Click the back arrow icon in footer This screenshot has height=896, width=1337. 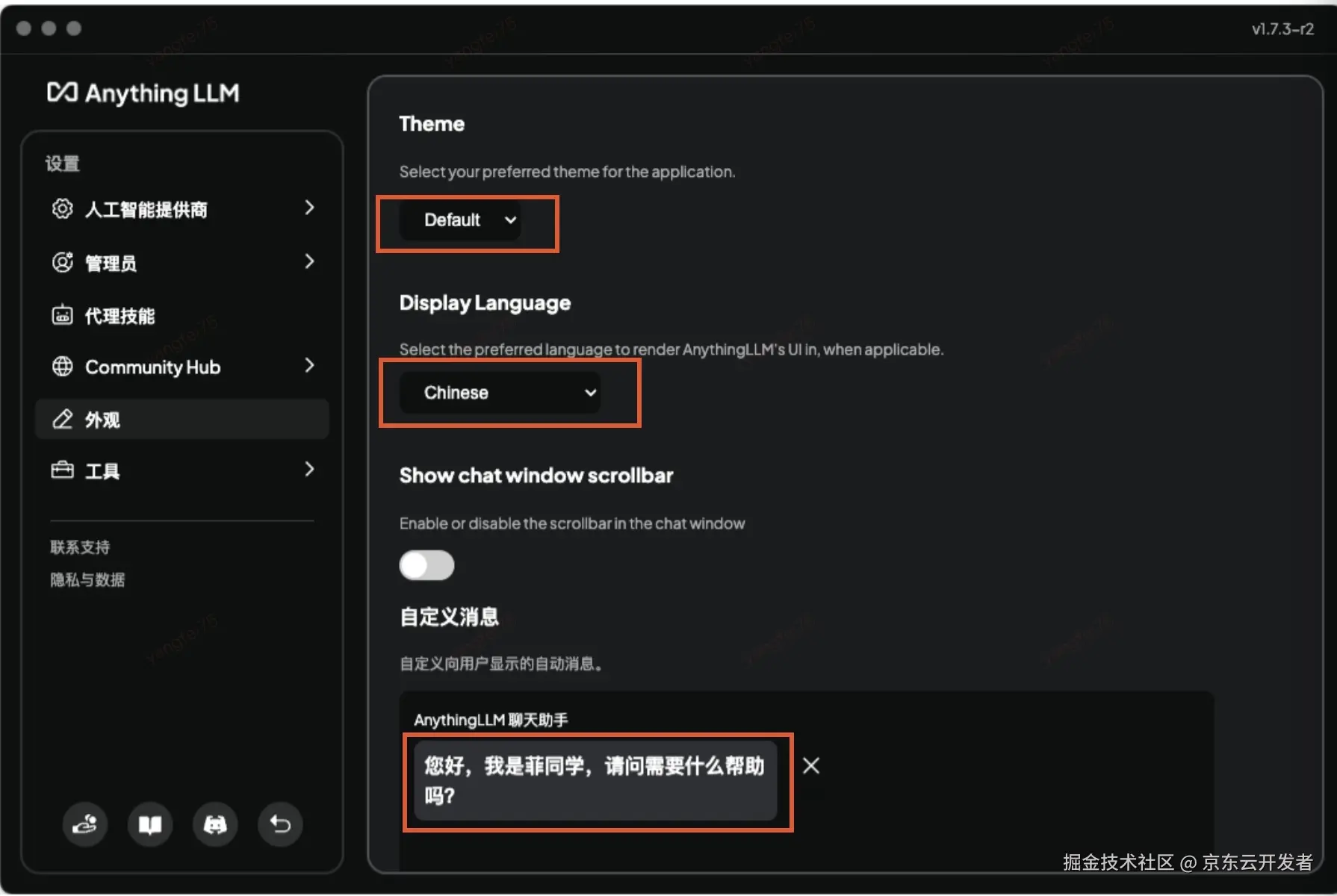280,824
